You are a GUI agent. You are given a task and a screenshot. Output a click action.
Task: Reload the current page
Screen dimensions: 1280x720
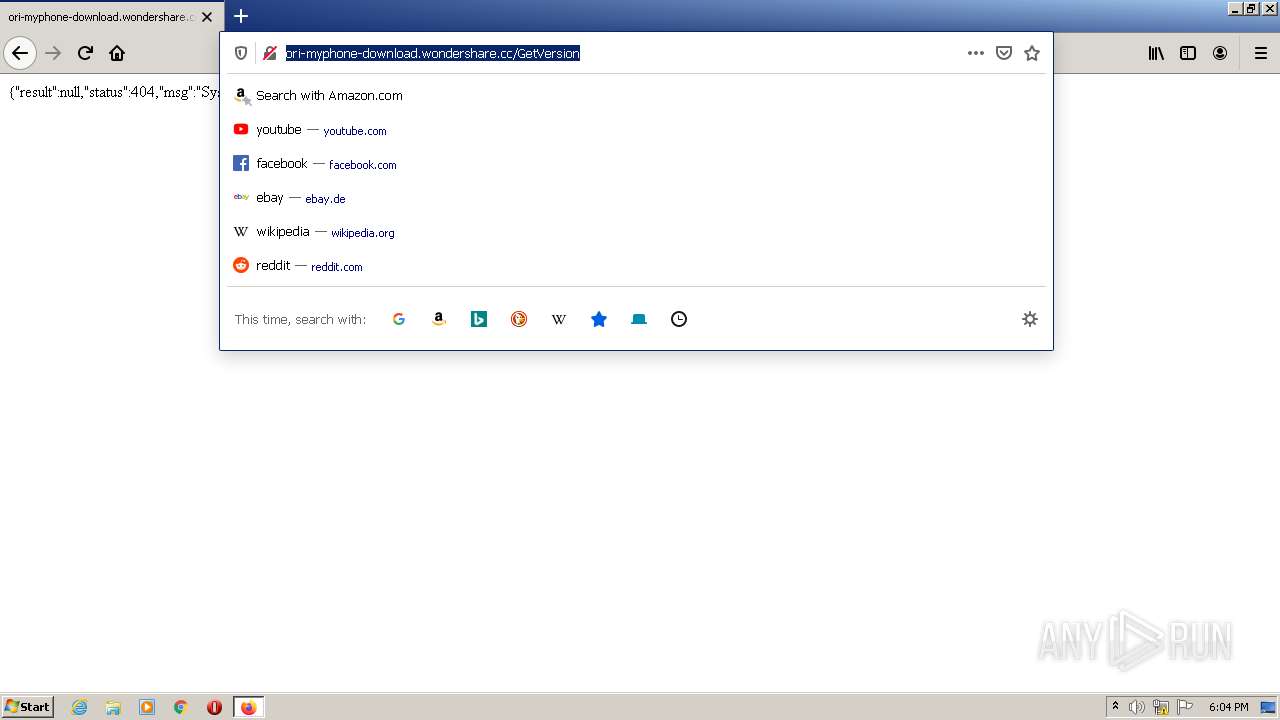tap(85, 53)
